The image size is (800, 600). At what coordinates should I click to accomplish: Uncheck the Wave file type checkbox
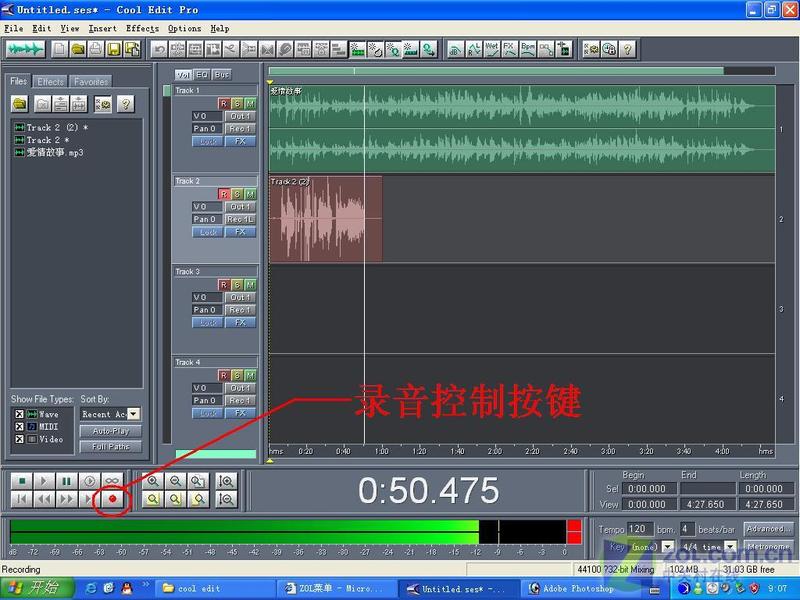(19, 414)
